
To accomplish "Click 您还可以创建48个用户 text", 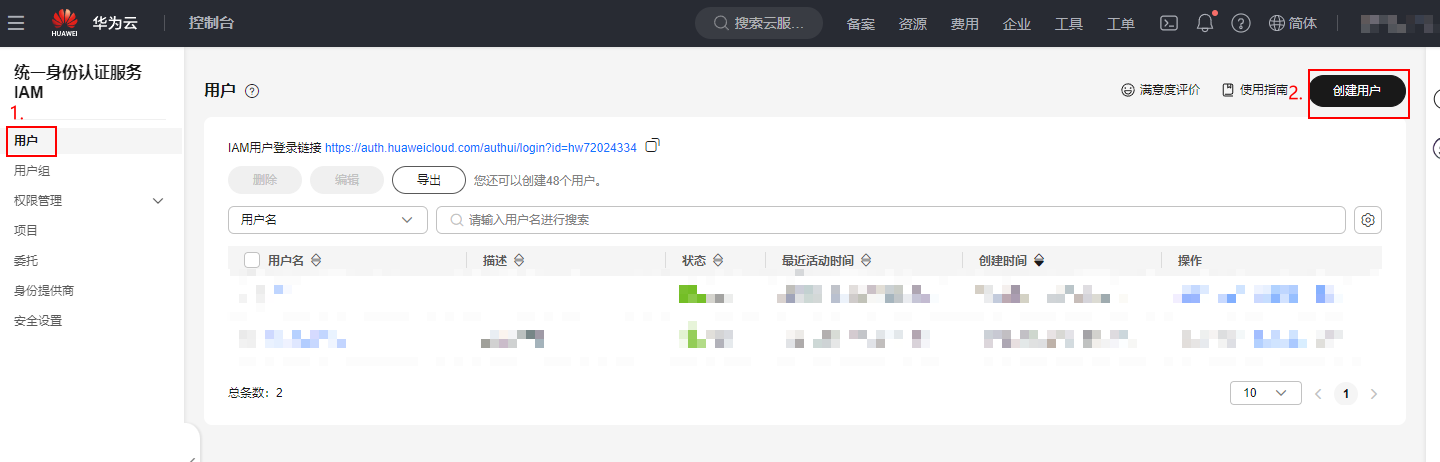I will (537, 181).
